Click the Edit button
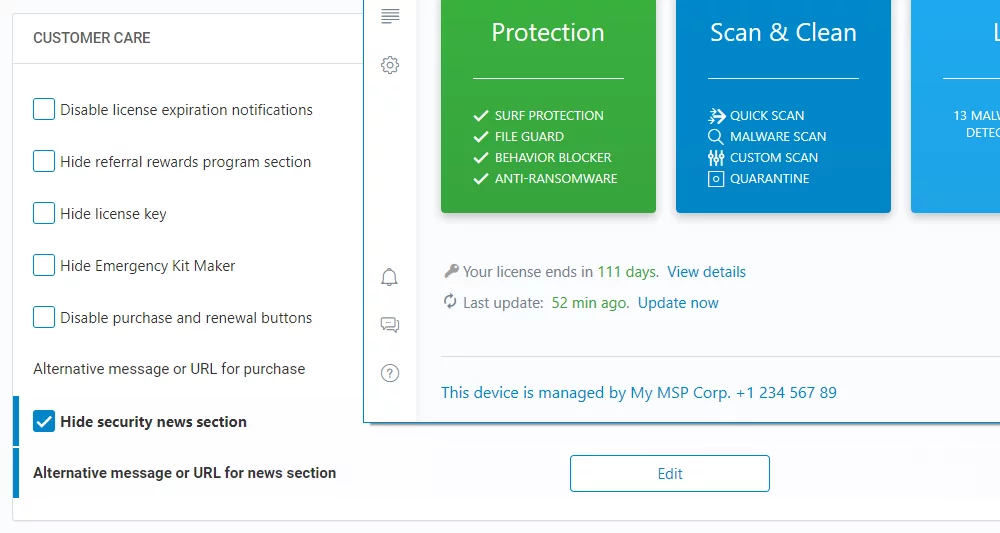Screen dimensions: 1000x533 tap(669, 474)
